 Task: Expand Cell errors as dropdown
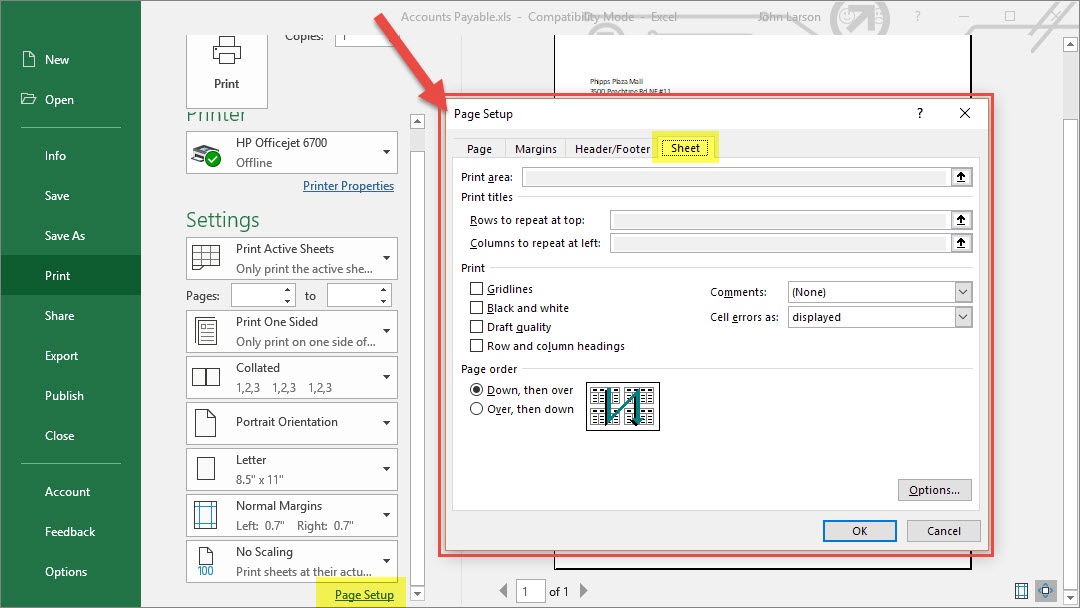(x=962, y=317)
